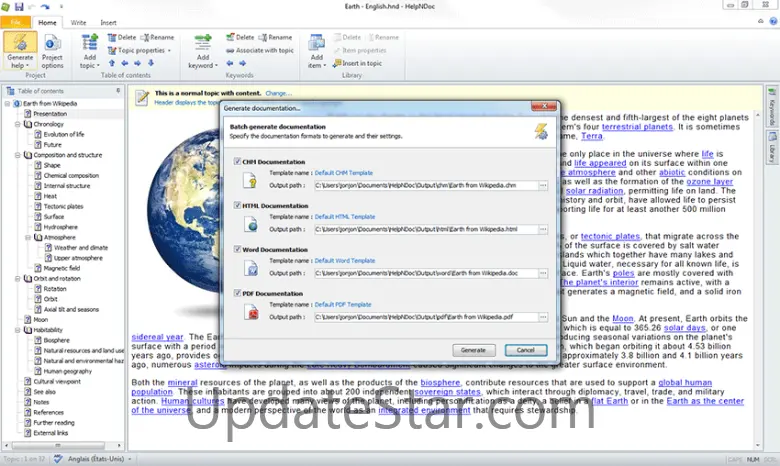Click the PDF documentation file icon
Screen dimensions: 780x466
coord(252,312)
